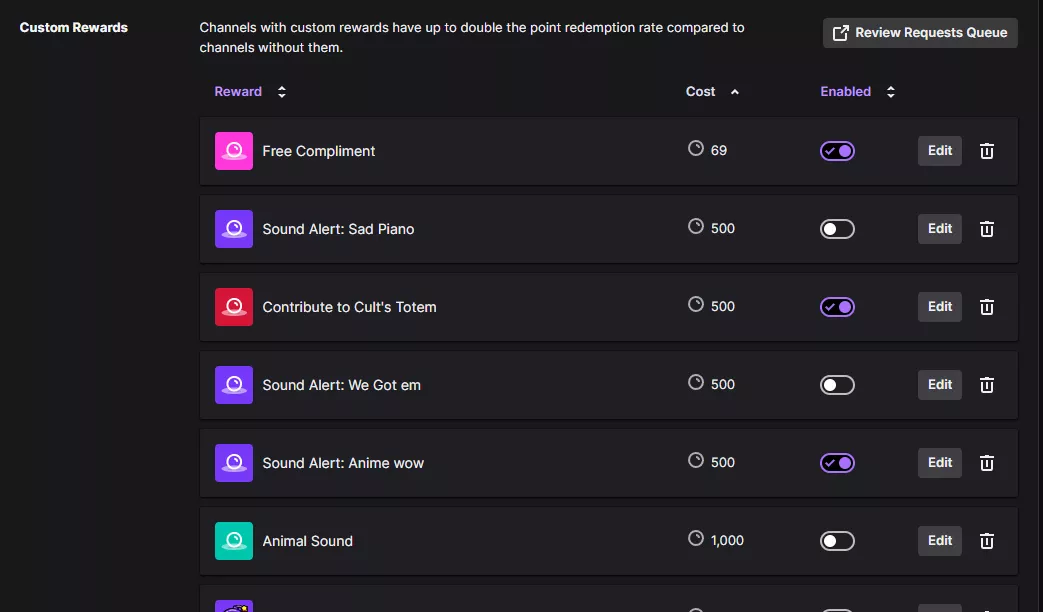The image size is (1043, 612).
Task: Delete the Sound Alert: We Got em reward
Action: coord(986,384)
